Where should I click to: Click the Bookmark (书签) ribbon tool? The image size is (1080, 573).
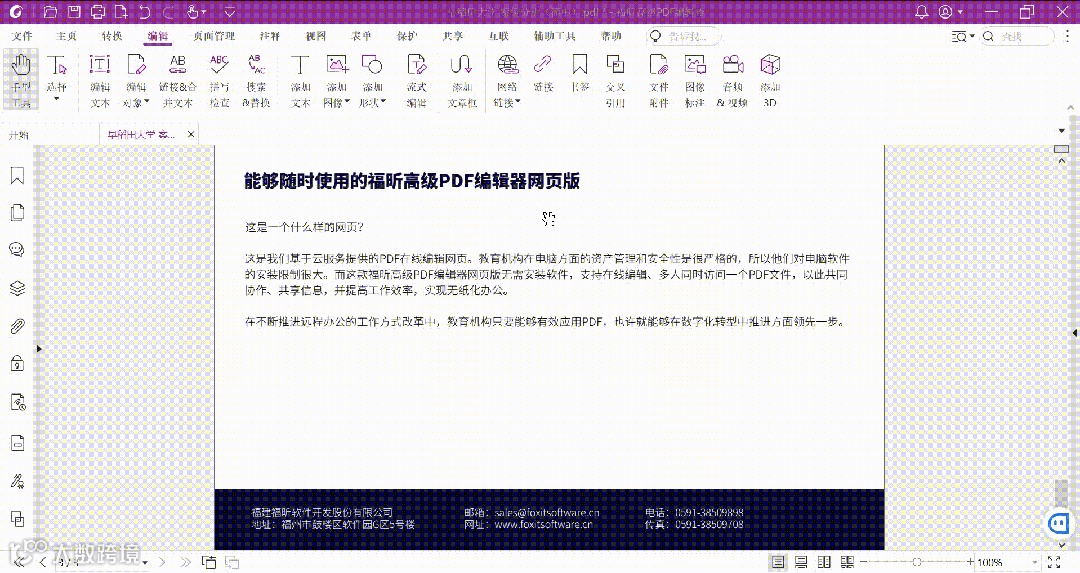click(580, 73)
